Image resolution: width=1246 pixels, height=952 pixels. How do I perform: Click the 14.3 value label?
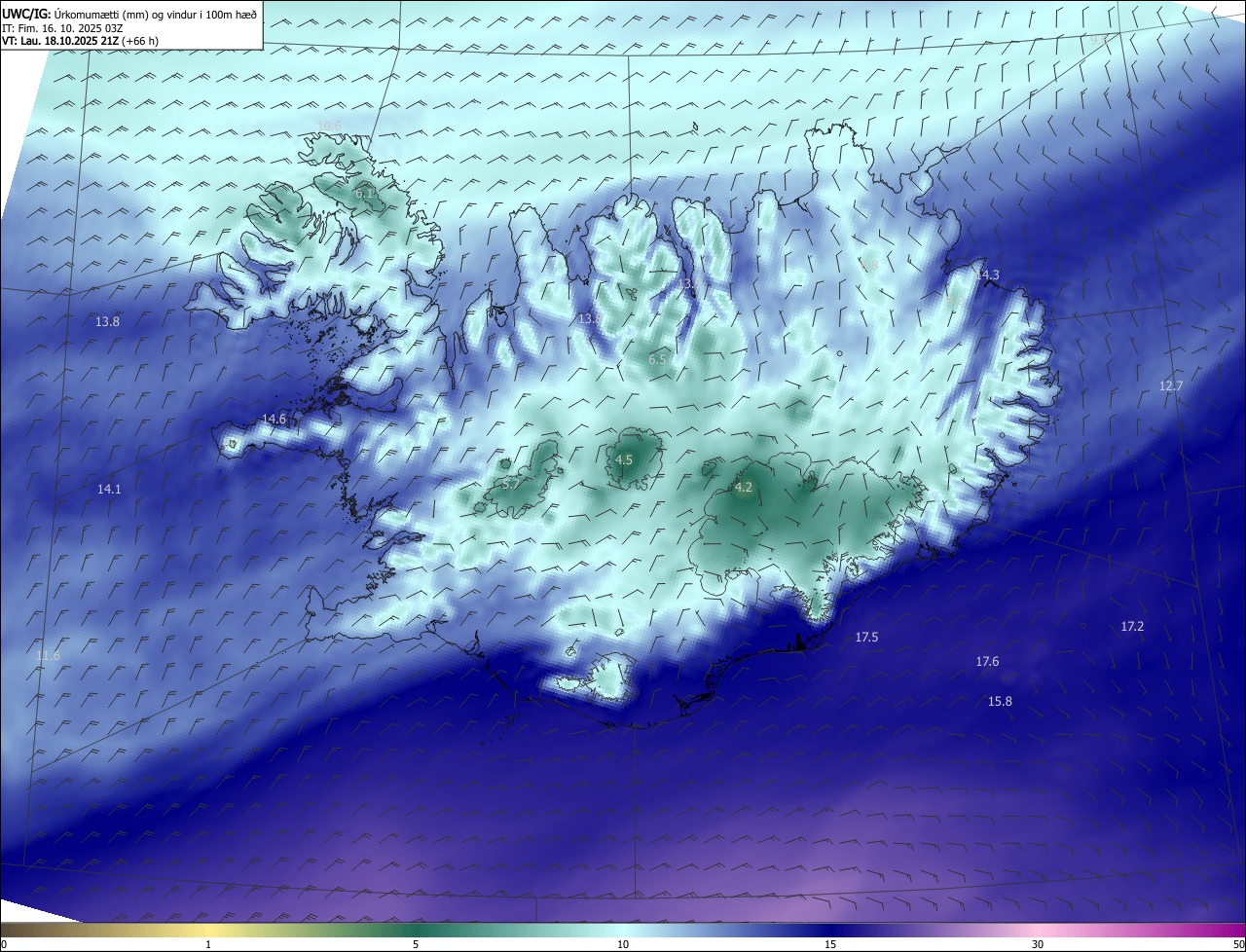987,275
